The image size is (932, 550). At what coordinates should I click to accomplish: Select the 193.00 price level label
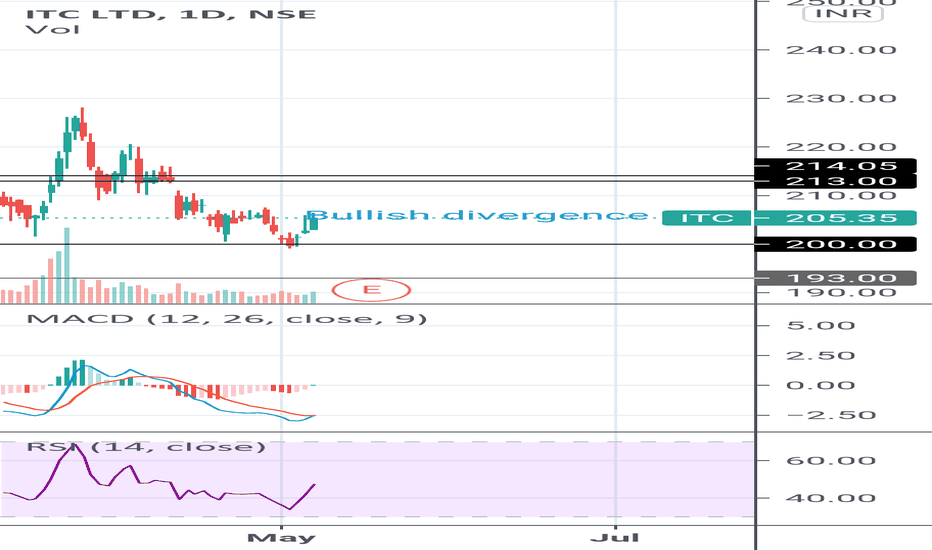tap(835, 278)
